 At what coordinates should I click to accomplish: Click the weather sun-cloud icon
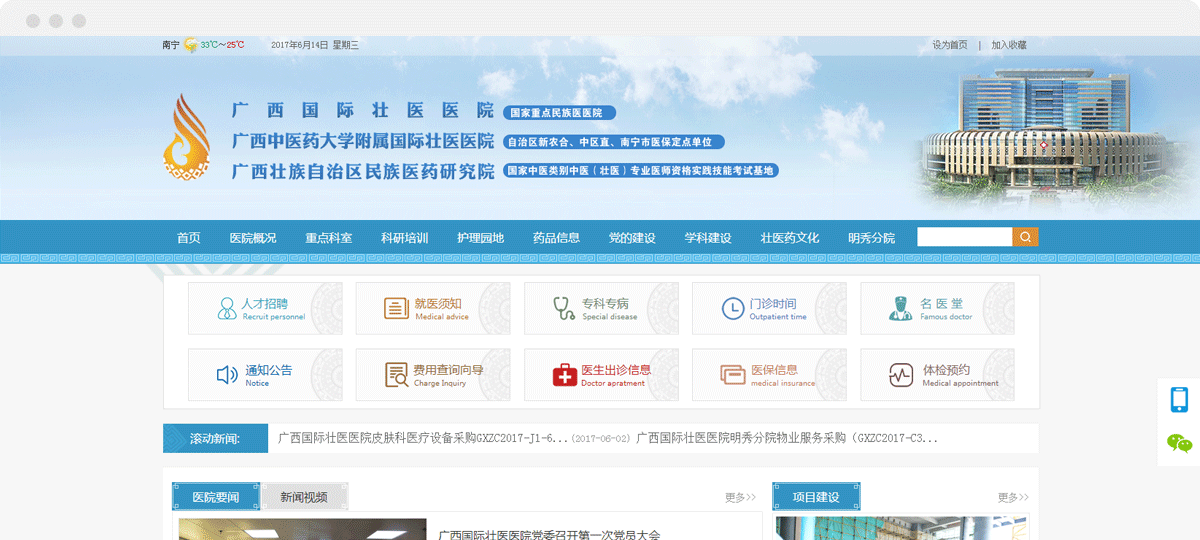(x=190, y=45)
